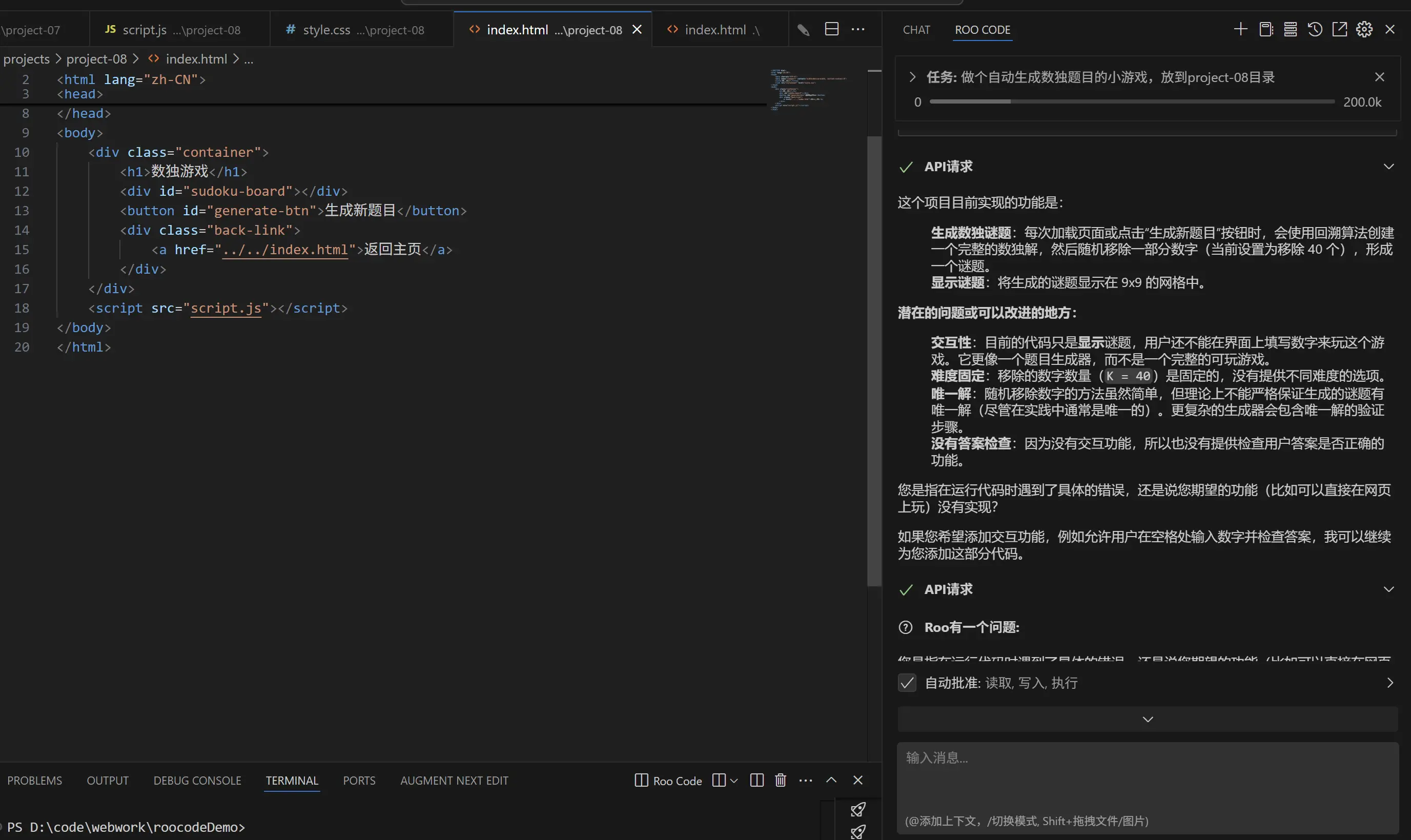Switch to the ROO CODE tab
This screenshot has height=840, width=1411.
pos(983,30)
